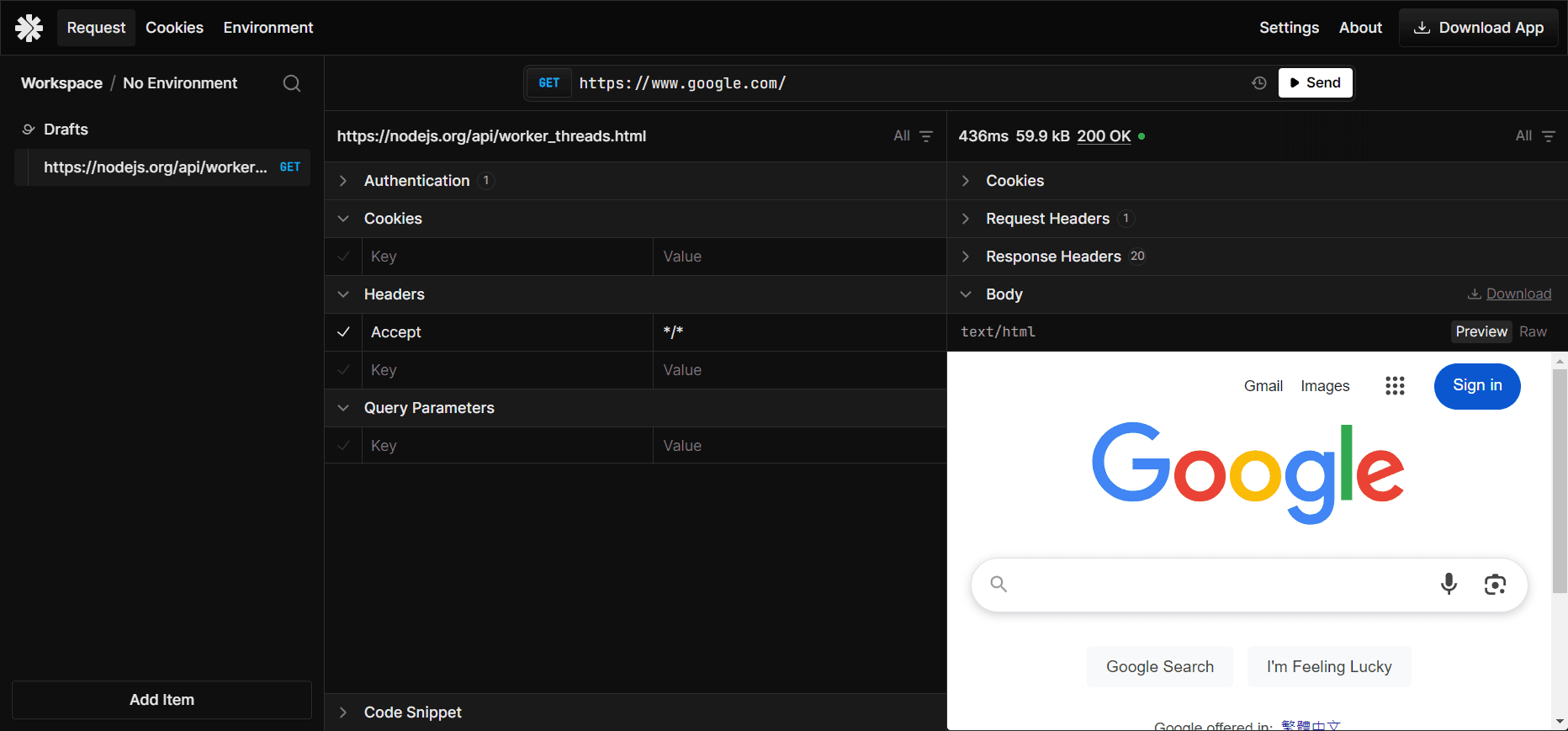
Task: Click the filter icon beside response All
Action: click(x=1549, y=136)
